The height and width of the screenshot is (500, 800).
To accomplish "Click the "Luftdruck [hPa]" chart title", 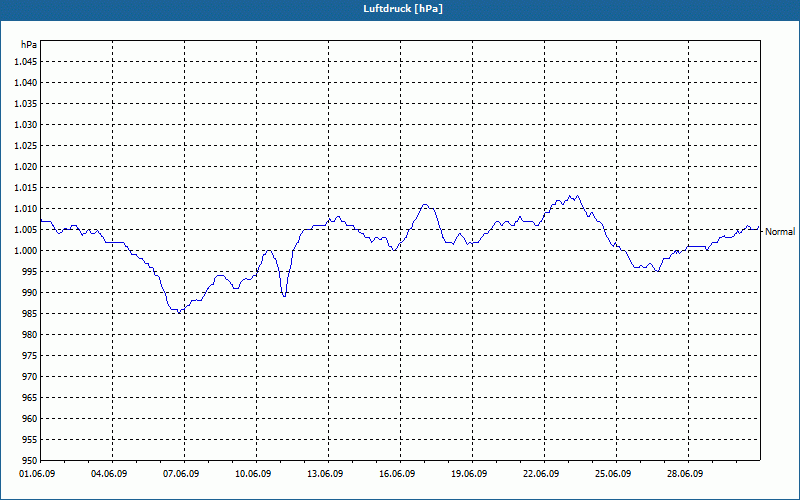I will (x=403, y=9).
